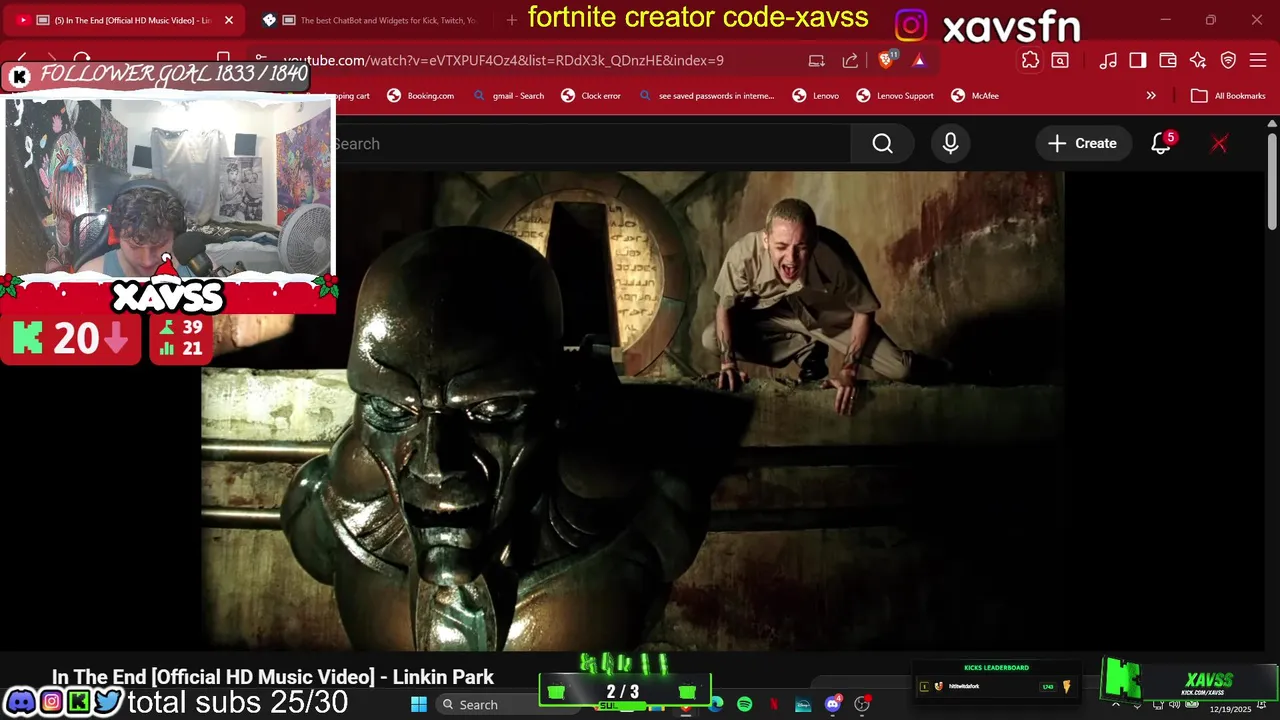1280x720 pixels.
Task: Open the Brave Wallet icon
Action: (1168, 60)
